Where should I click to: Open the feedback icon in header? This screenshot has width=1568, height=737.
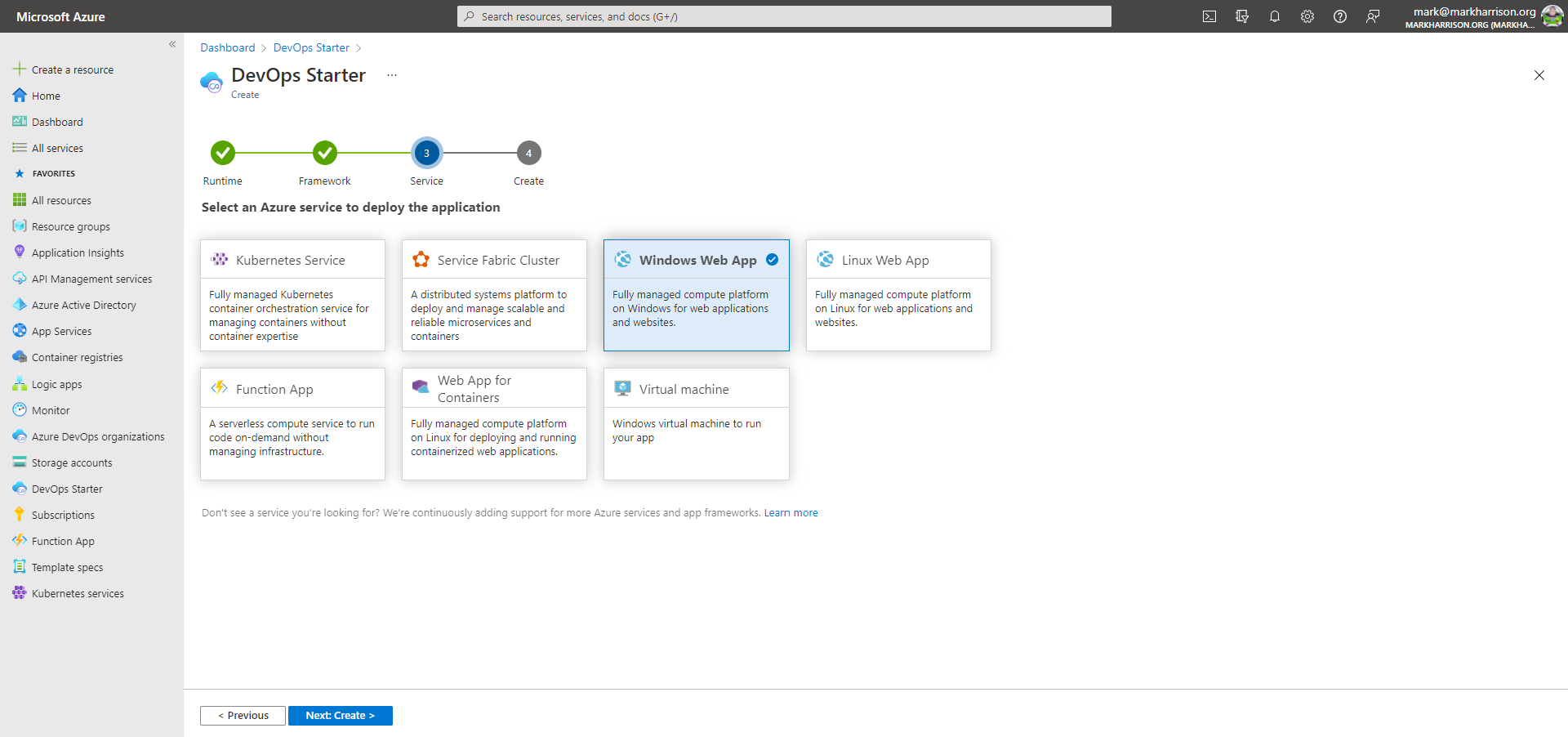pyautogui.click(x=1373, y=16)
